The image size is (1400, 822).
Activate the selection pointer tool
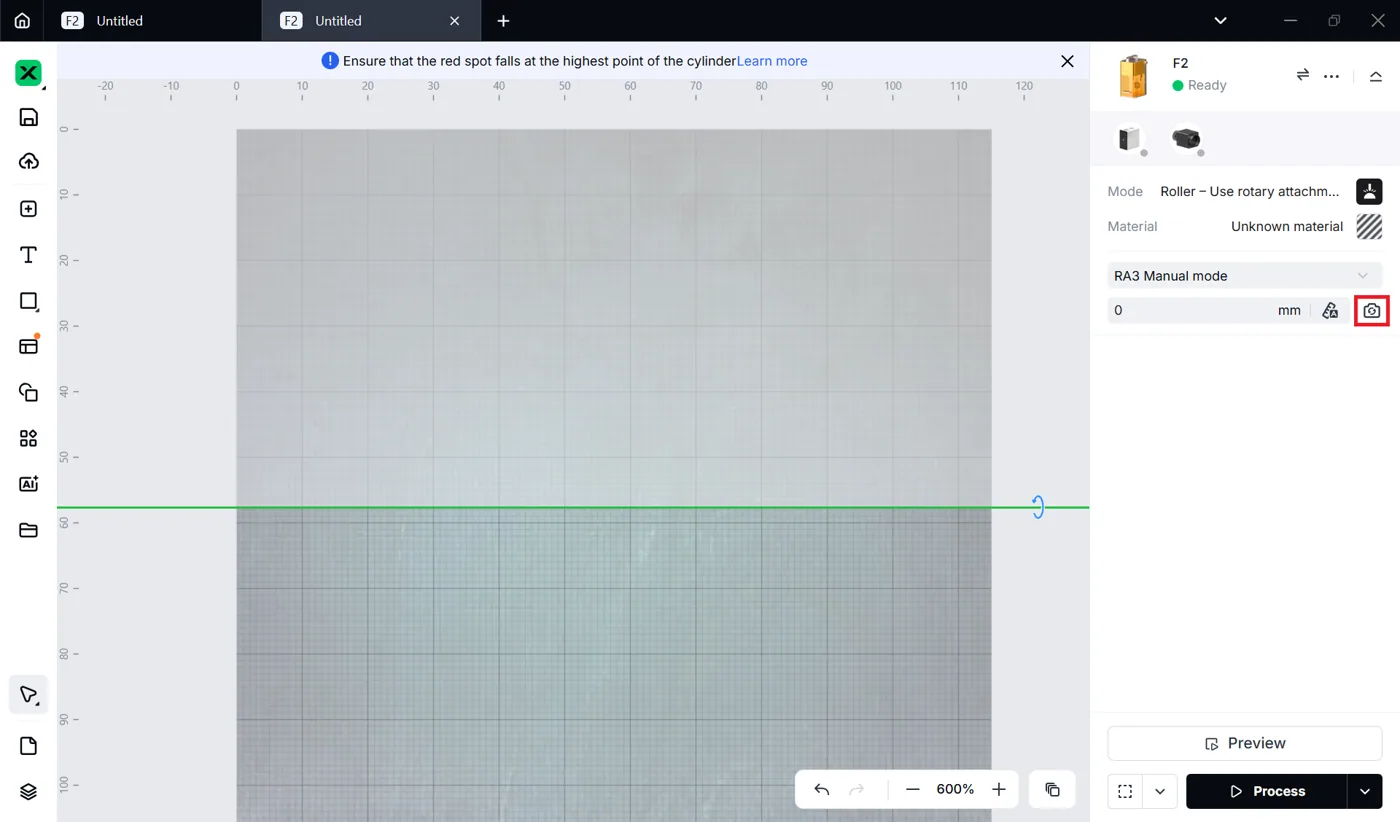[x=29, y=694]
